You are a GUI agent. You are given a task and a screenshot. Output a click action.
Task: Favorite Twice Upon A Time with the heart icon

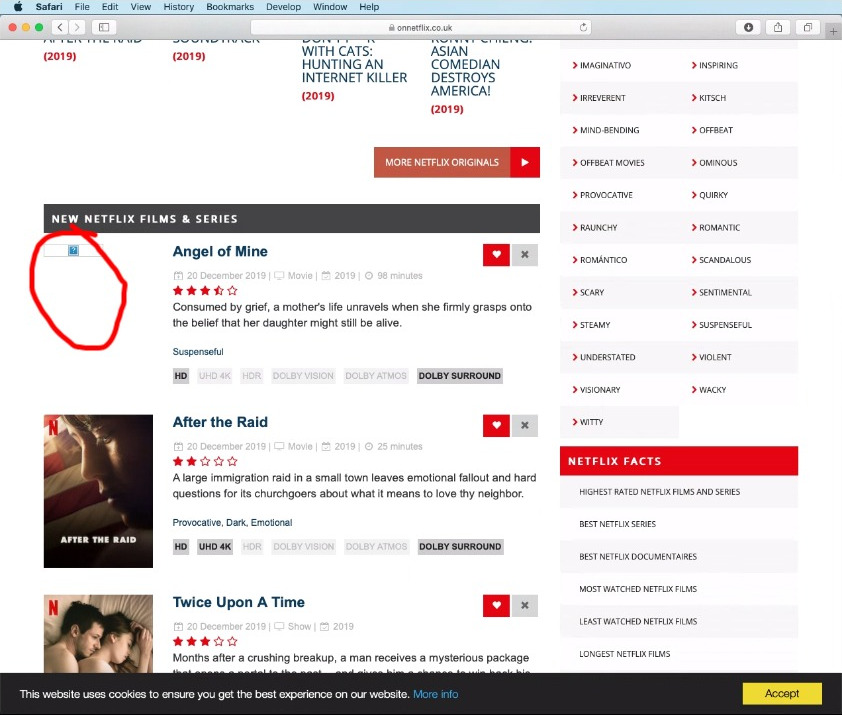[x=496, y=605]
